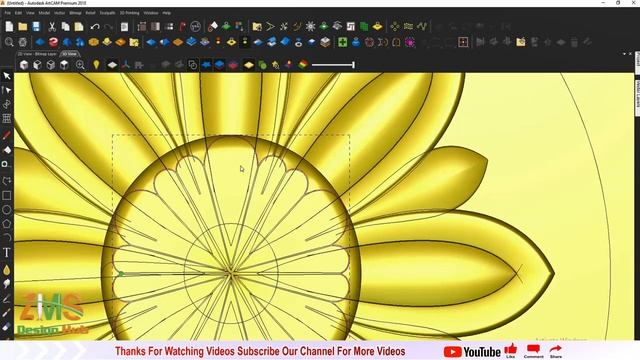Toggle the rainbow colour shading icon
The height and width of the screenshot is (360, 640).
coord(303,65)
